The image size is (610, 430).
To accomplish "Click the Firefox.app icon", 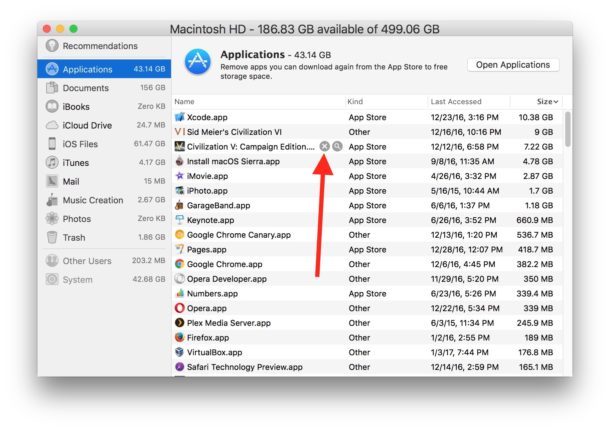I will [x=179, y=338].
